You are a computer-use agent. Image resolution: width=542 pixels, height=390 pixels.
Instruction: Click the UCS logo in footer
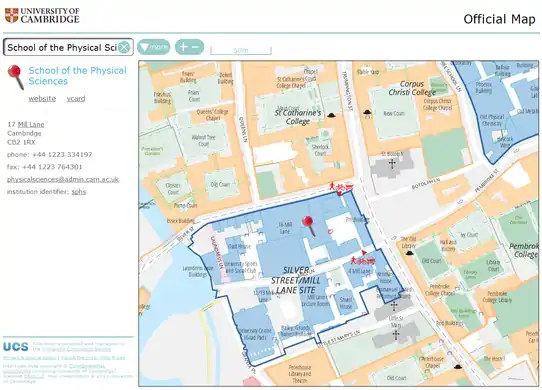(16, 346)
